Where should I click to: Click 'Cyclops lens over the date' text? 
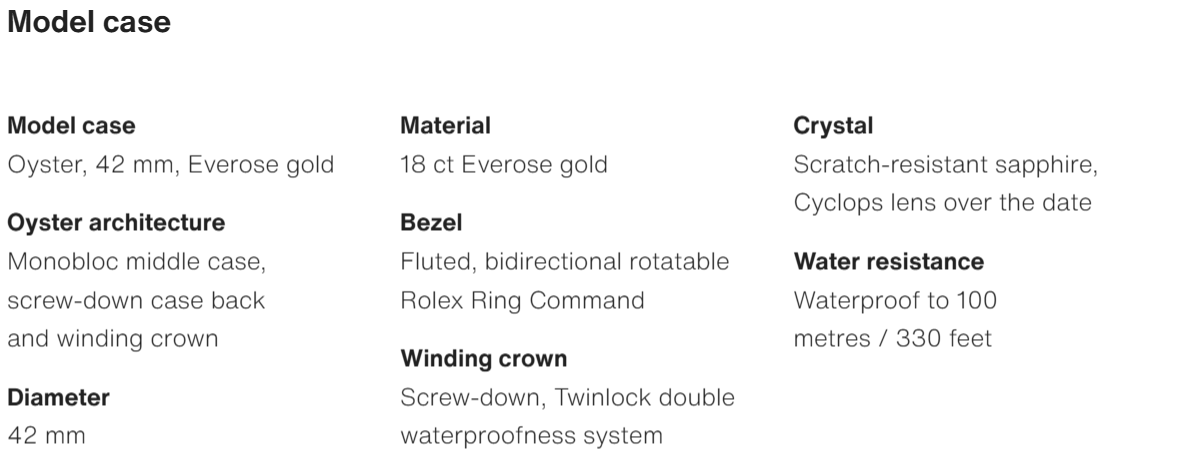(x=943, y=203)
